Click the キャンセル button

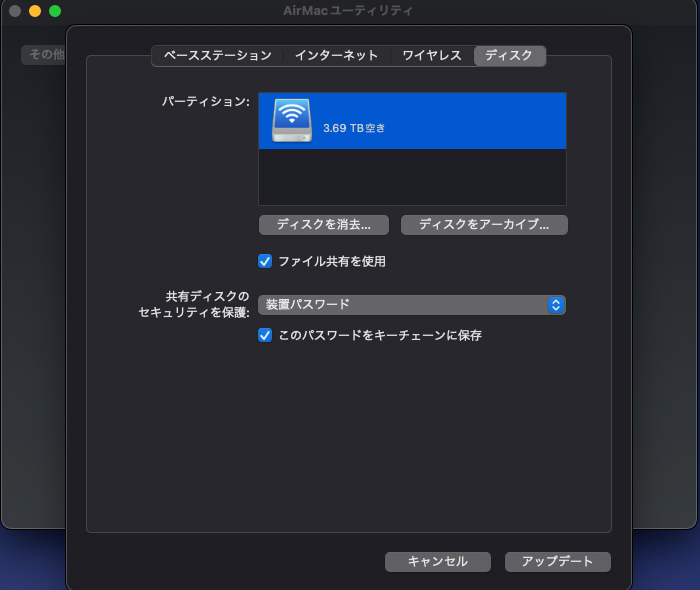point(438,561)
